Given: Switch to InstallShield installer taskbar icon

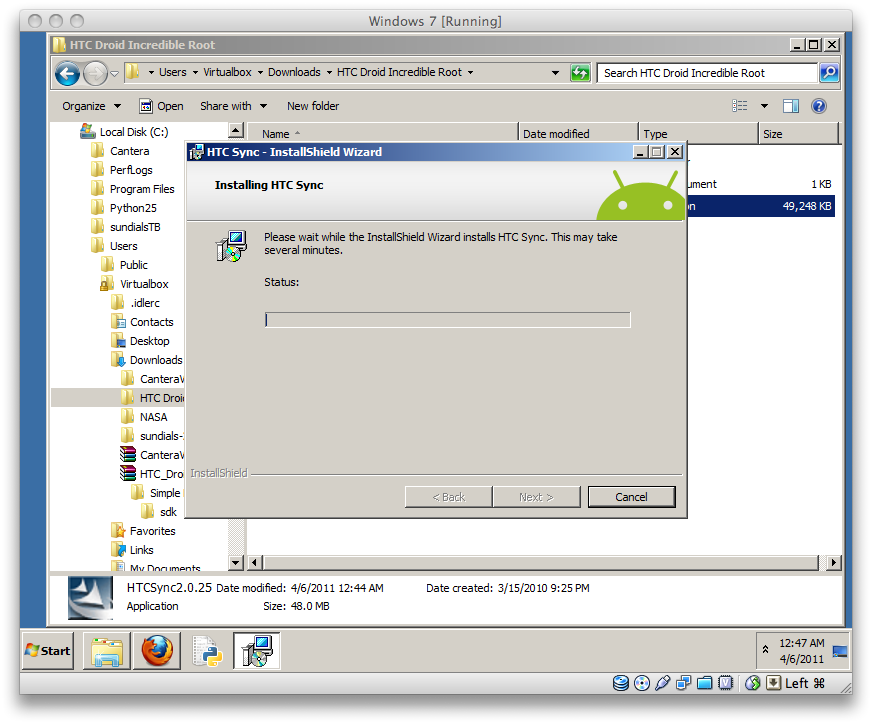Looking at the screenshot, I should coord(256,651).
